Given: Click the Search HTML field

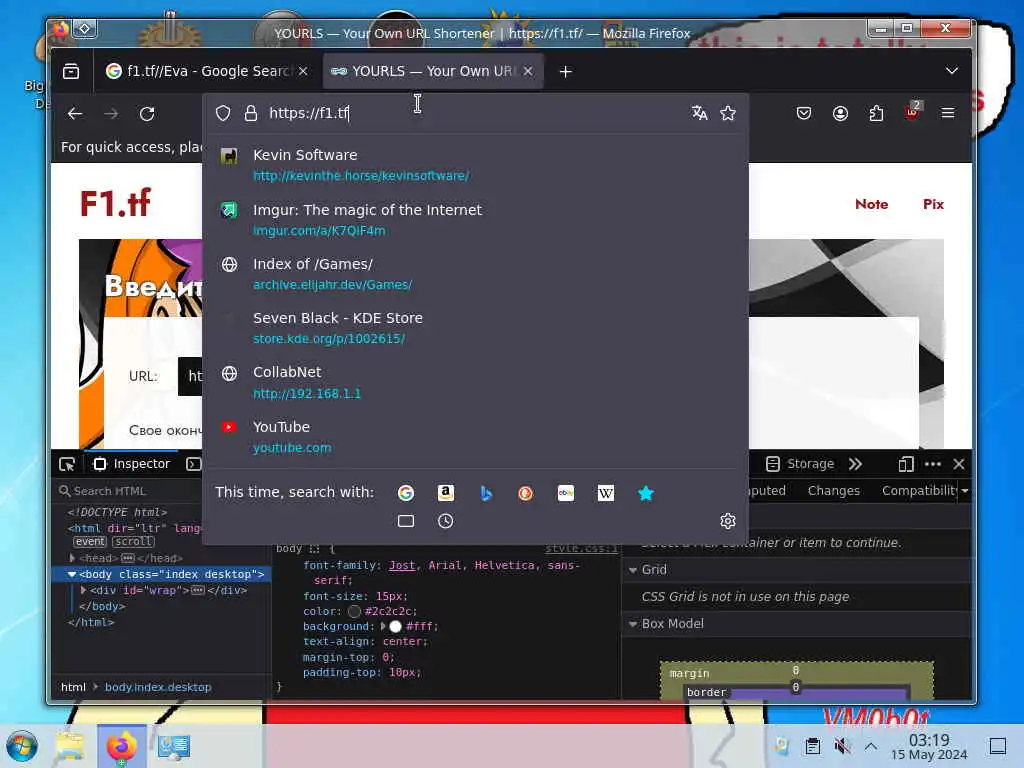Looking at the screenshot, I should click(x=131, y=491).
